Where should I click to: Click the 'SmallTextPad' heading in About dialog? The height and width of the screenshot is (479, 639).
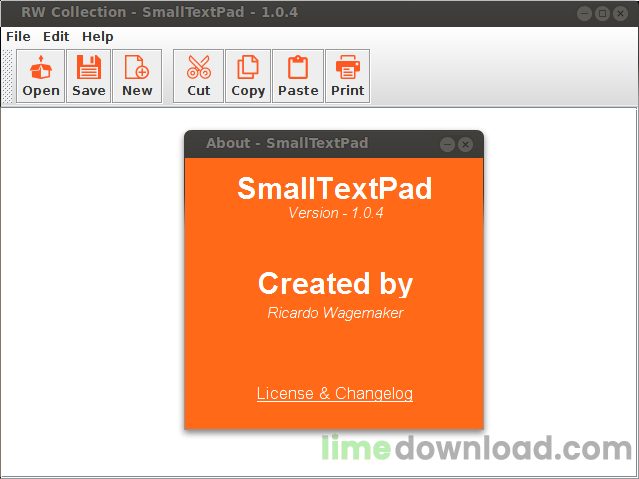point(335,188)
